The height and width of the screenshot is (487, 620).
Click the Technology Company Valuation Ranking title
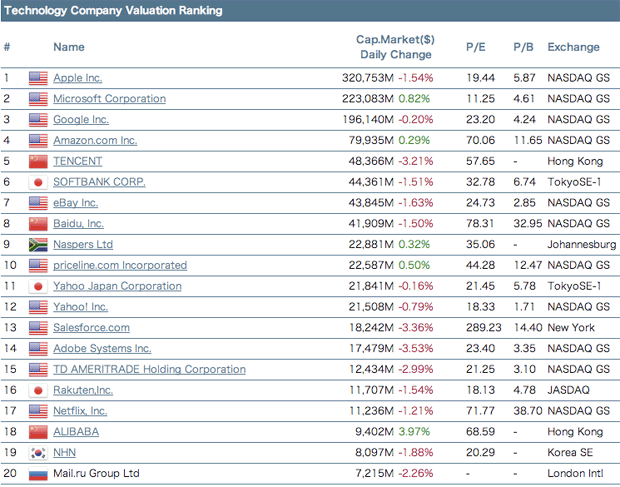click(113, 10)
